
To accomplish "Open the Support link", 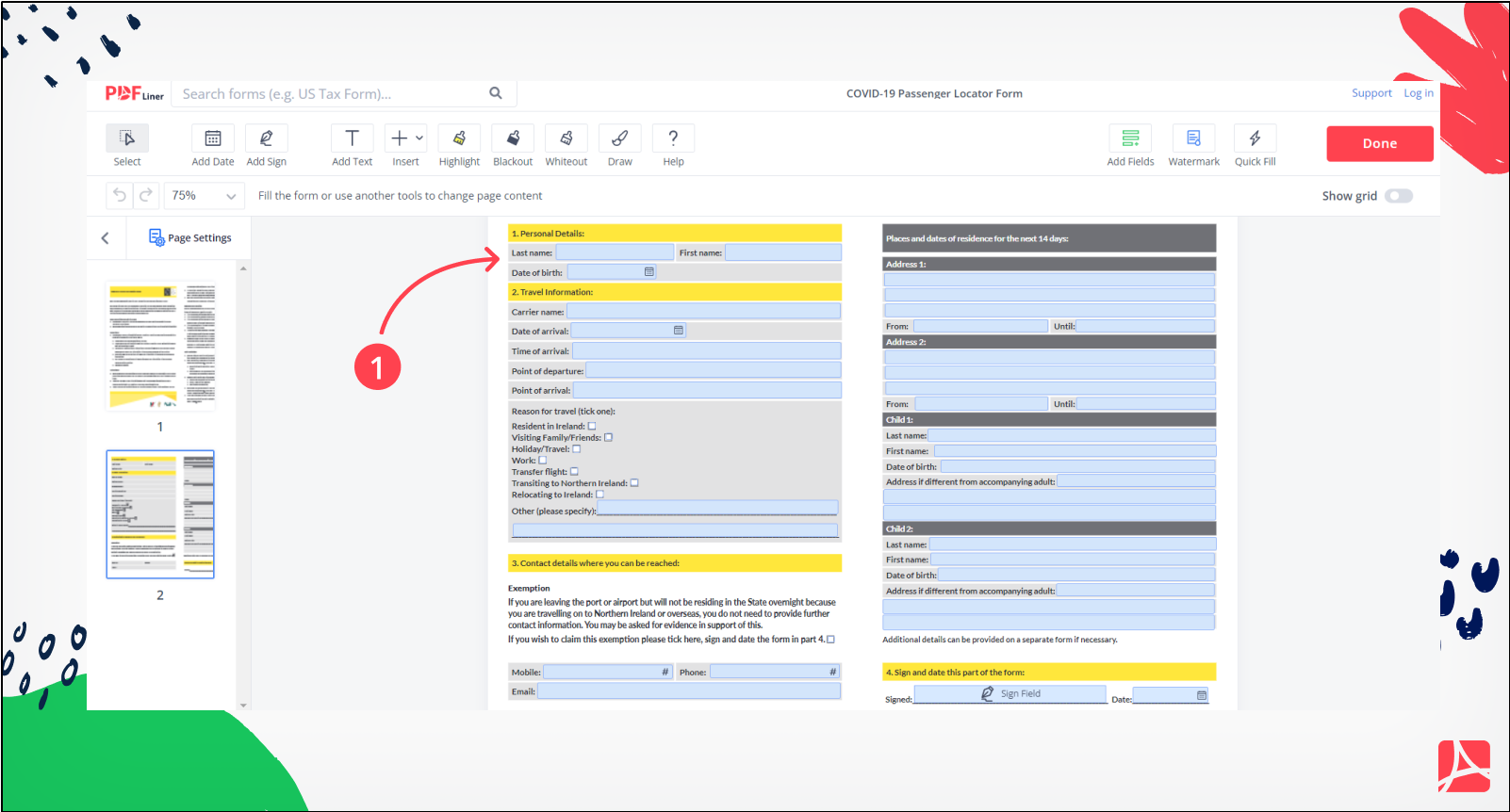I will tap(1371, 93).
